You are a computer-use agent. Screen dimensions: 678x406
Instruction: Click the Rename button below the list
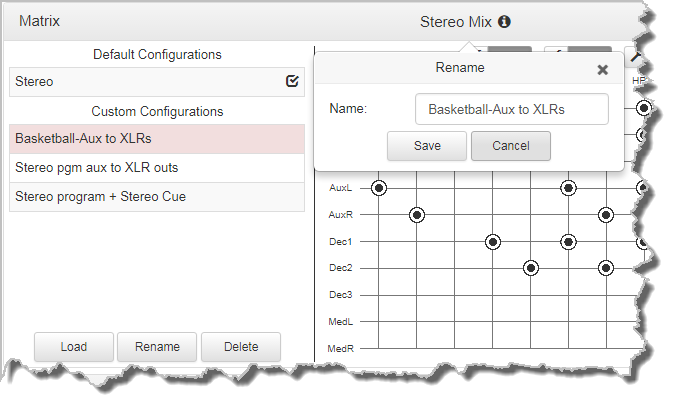(x=156, y=347)
